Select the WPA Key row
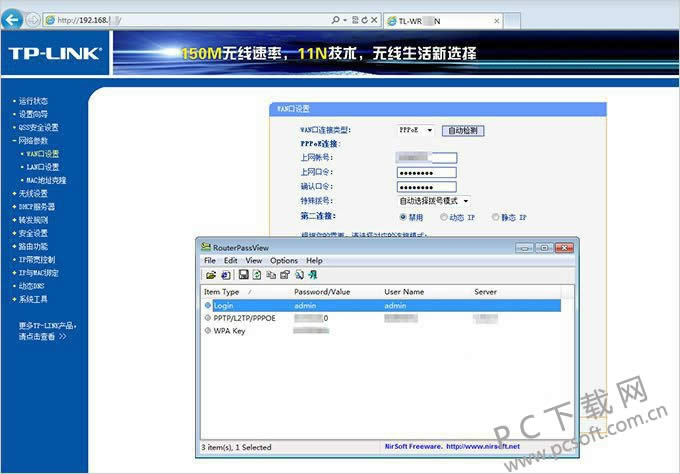The height and width of the screenshot is (474, 680). 382,330
